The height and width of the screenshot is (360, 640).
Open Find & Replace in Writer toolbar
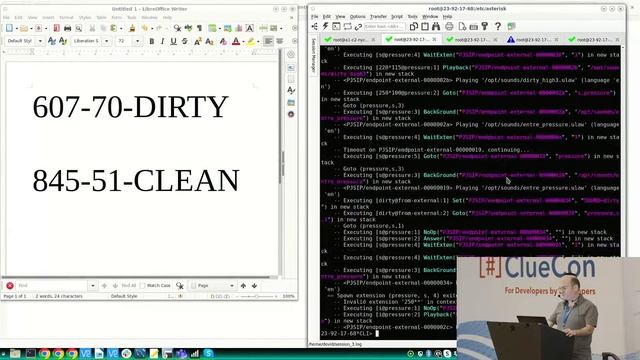[177, 28]
